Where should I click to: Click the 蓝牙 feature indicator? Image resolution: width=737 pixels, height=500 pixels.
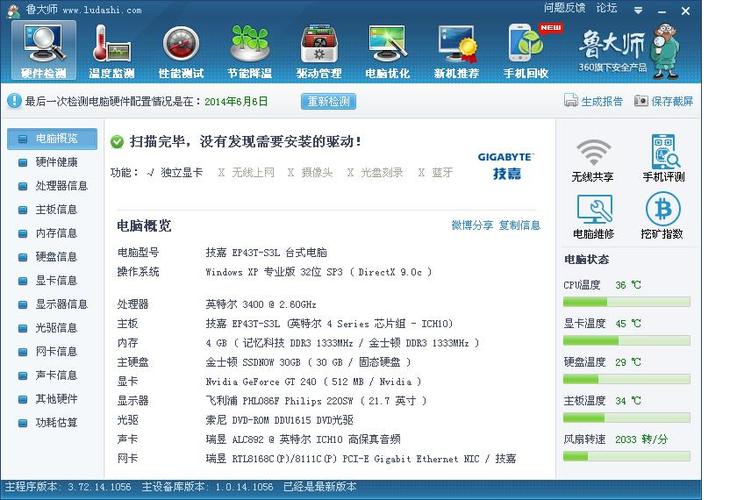point(436,172)
